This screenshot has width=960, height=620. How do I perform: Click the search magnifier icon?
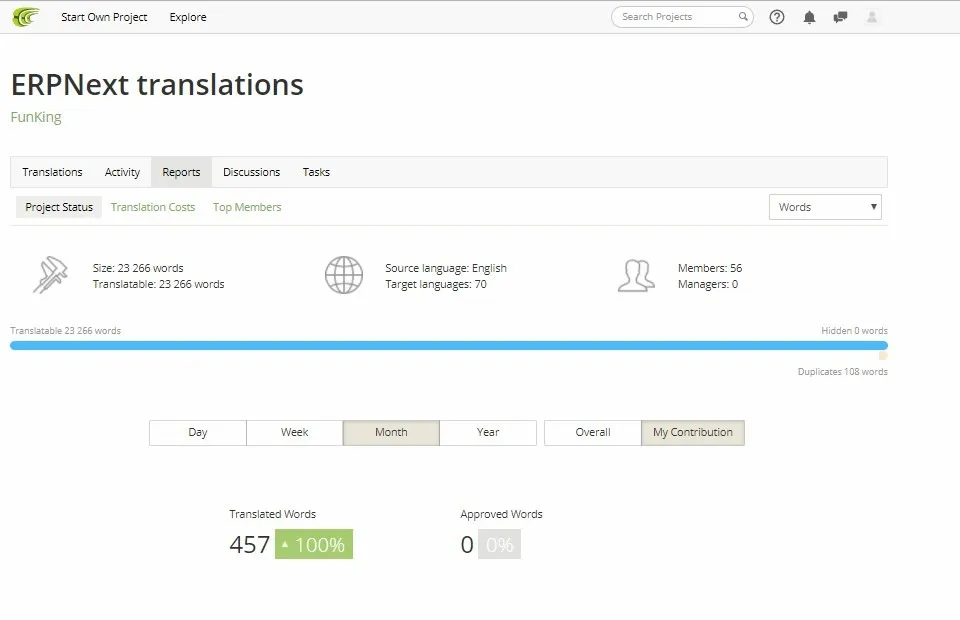(743, 17)
